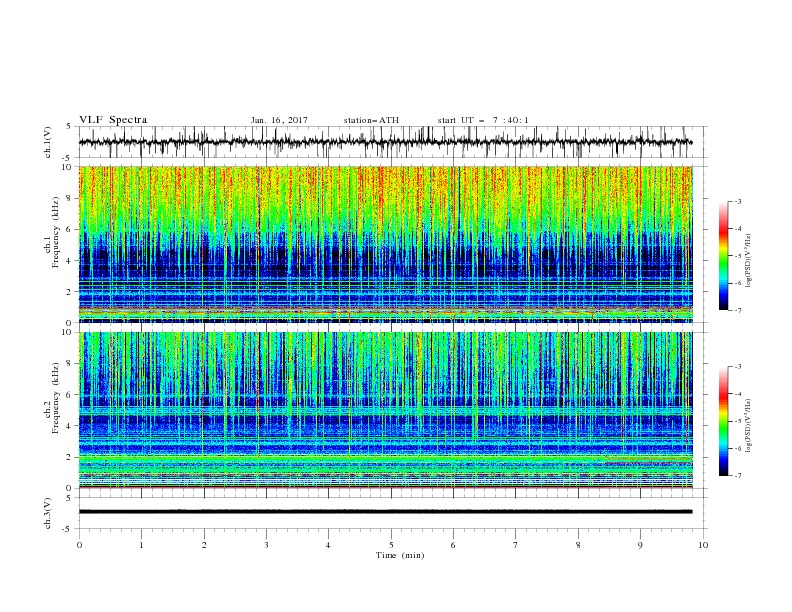Click the "4" tick on ch.2 frequency axis

point(69,426)
